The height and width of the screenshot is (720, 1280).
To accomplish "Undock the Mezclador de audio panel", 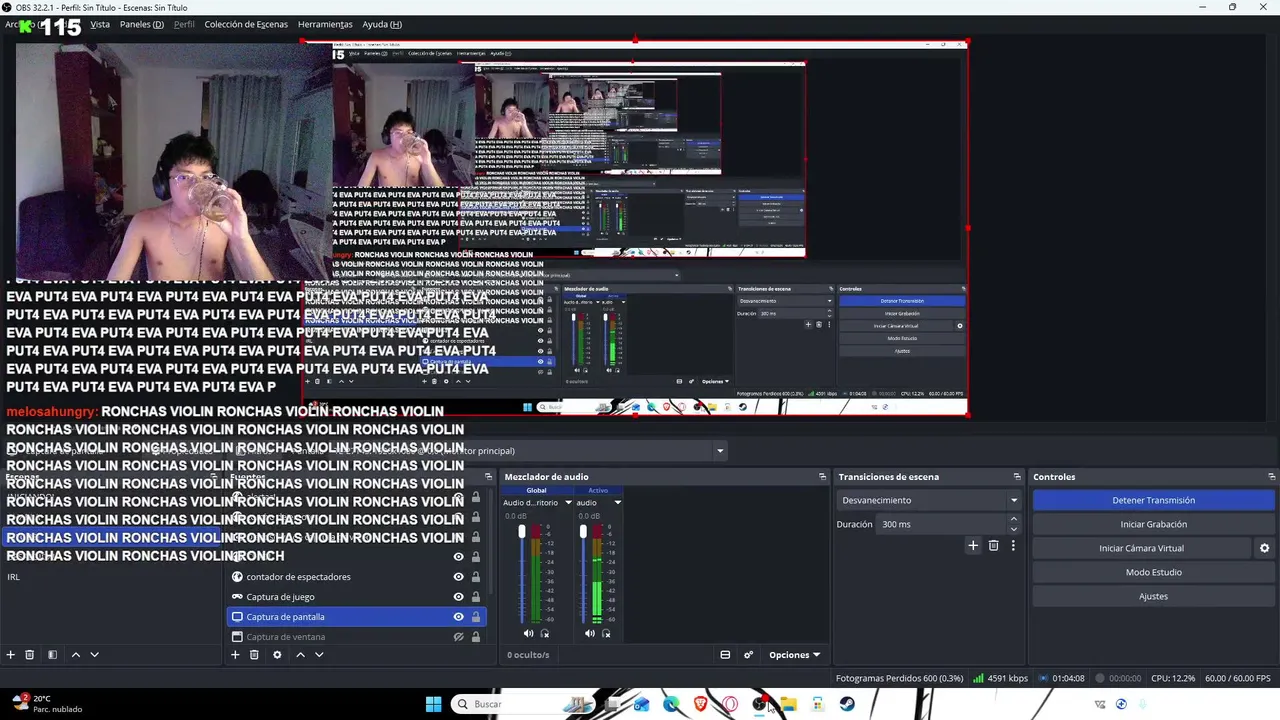I will [822, 477].
